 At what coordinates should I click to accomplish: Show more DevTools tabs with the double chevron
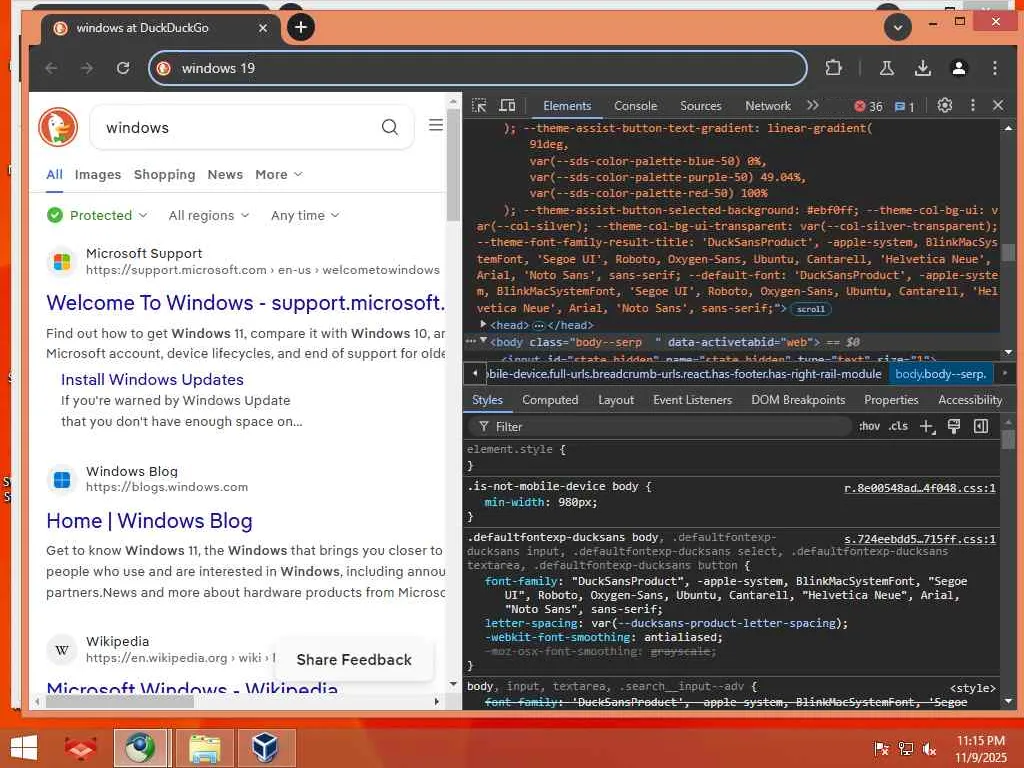tap(812, 106)
